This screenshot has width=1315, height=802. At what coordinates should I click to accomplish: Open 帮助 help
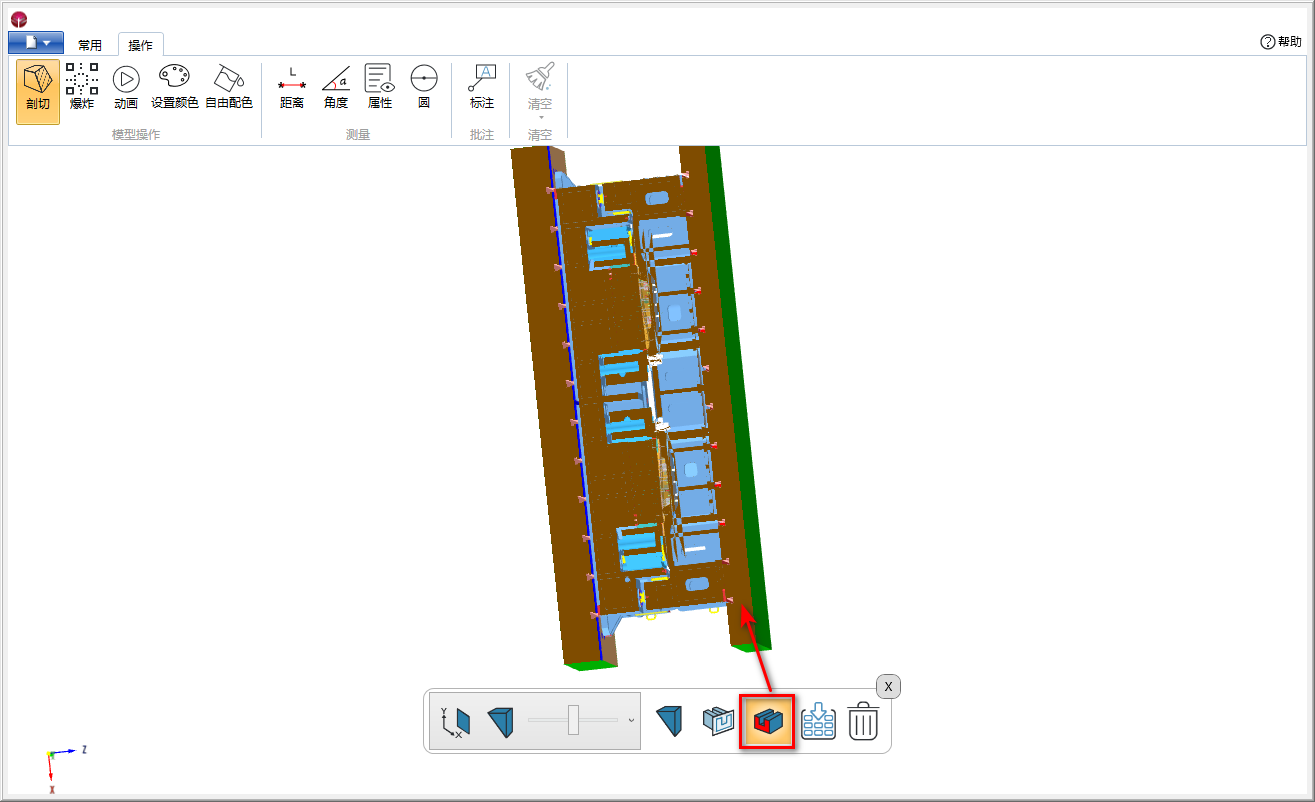(1281, 42)
